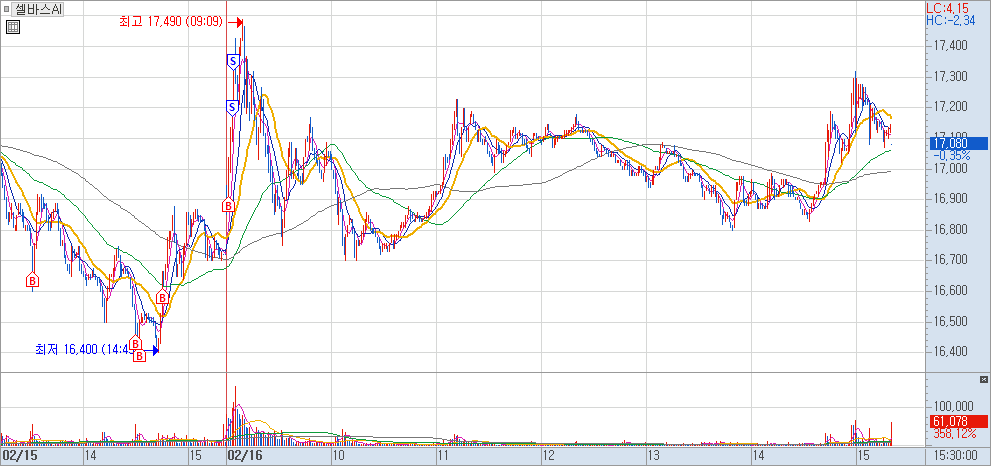Click the 17,300 price axis label
This screenshot has height=466, width=991.
coord(949,77)
